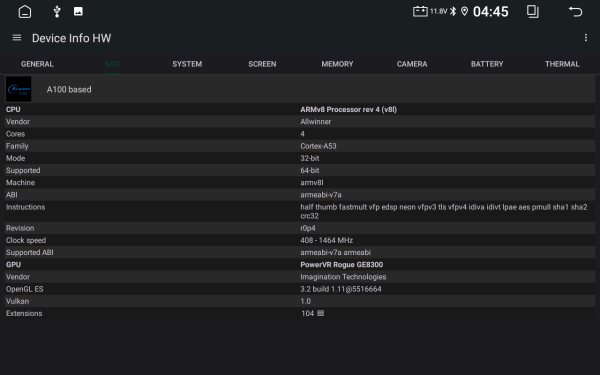
Task: Select 'ARMv8 Processor rev 4 (v8l)' value
Action: [349, 109]
